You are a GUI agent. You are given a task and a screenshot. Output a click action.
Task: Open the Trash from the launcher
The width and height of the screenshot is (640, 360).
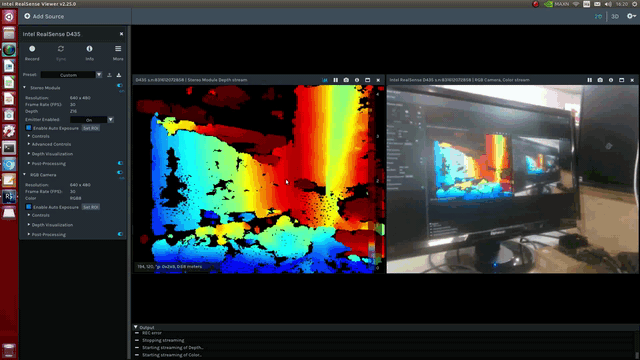(x=9, y=350)
